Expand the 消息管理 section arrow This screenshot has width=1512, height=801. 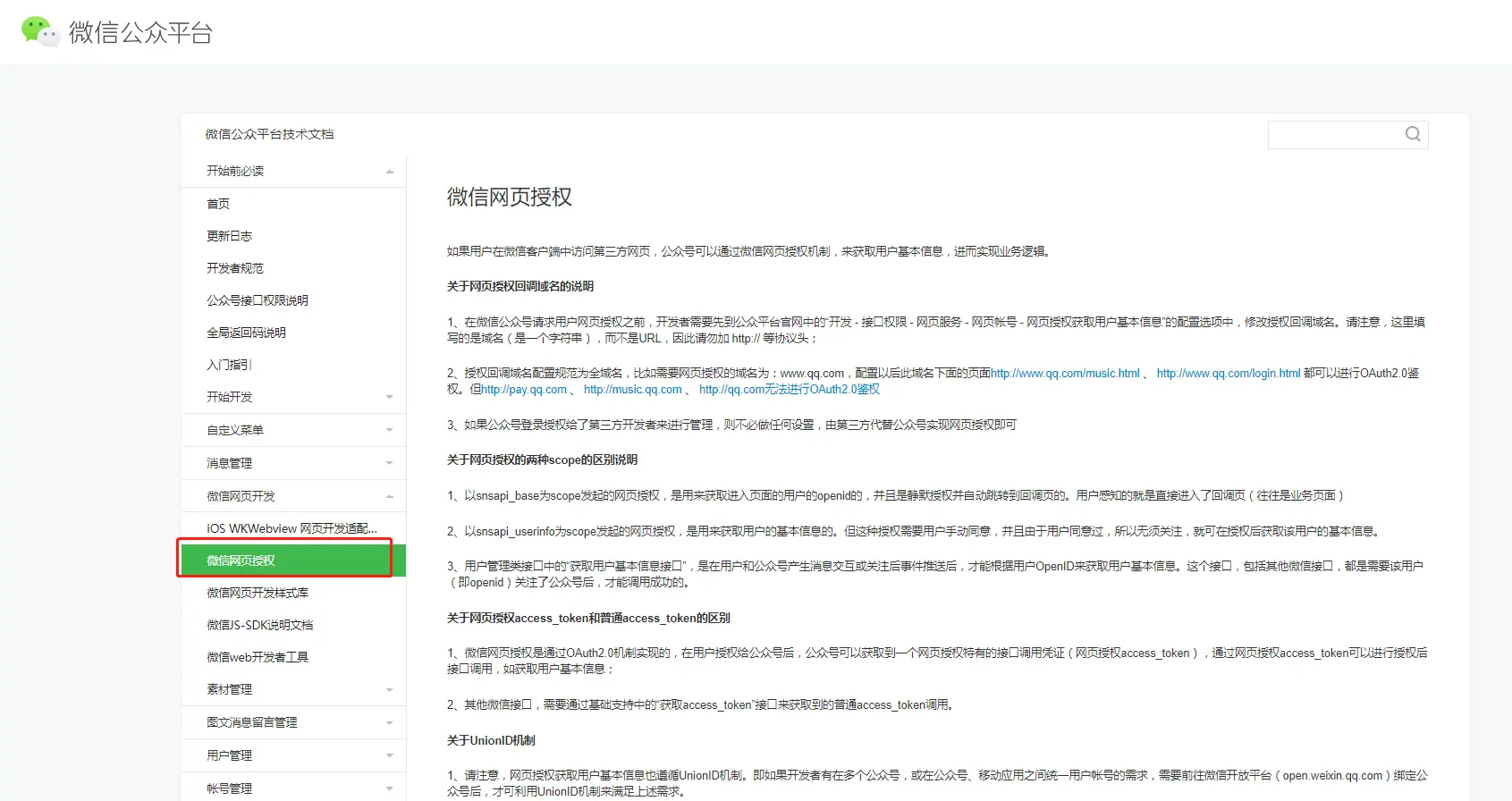tap(390, 463)
